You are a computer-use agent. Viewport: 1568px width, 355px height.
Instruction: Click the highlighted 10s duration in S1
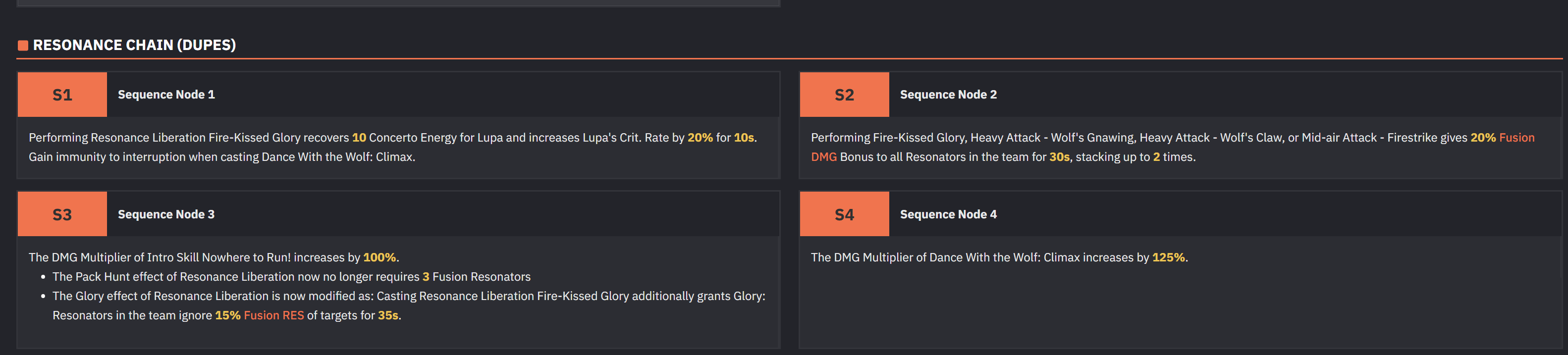[743, 138]
